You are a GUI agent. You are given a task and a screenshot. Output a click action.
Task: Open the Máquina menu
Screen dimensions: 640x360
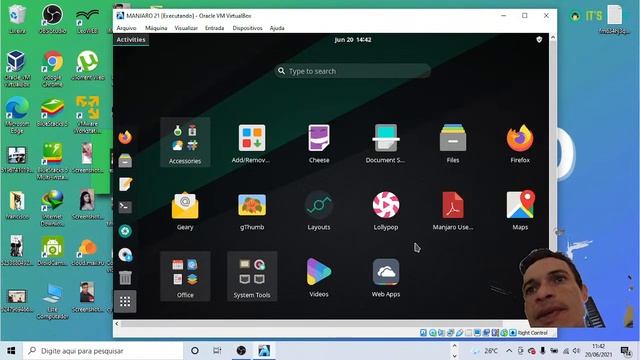[x=156, y=28]
